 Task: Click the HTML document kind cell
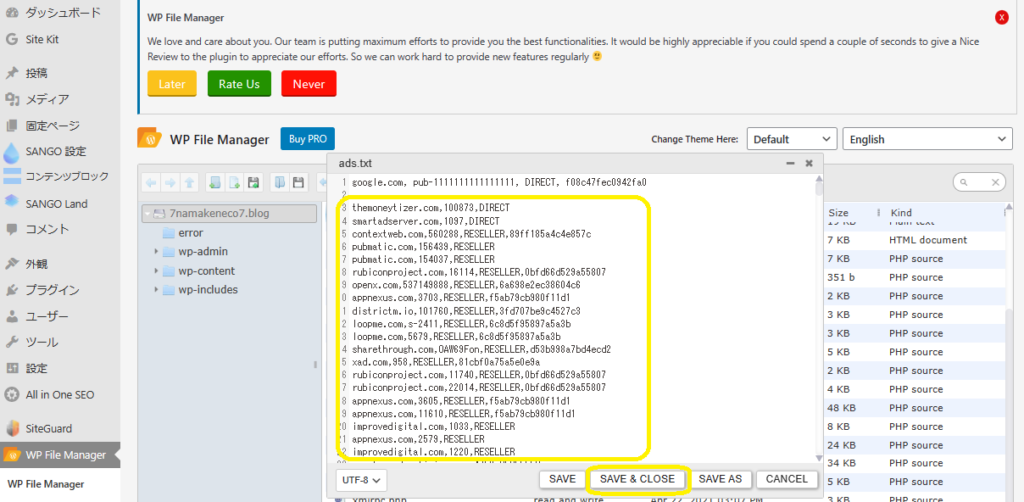927,240
